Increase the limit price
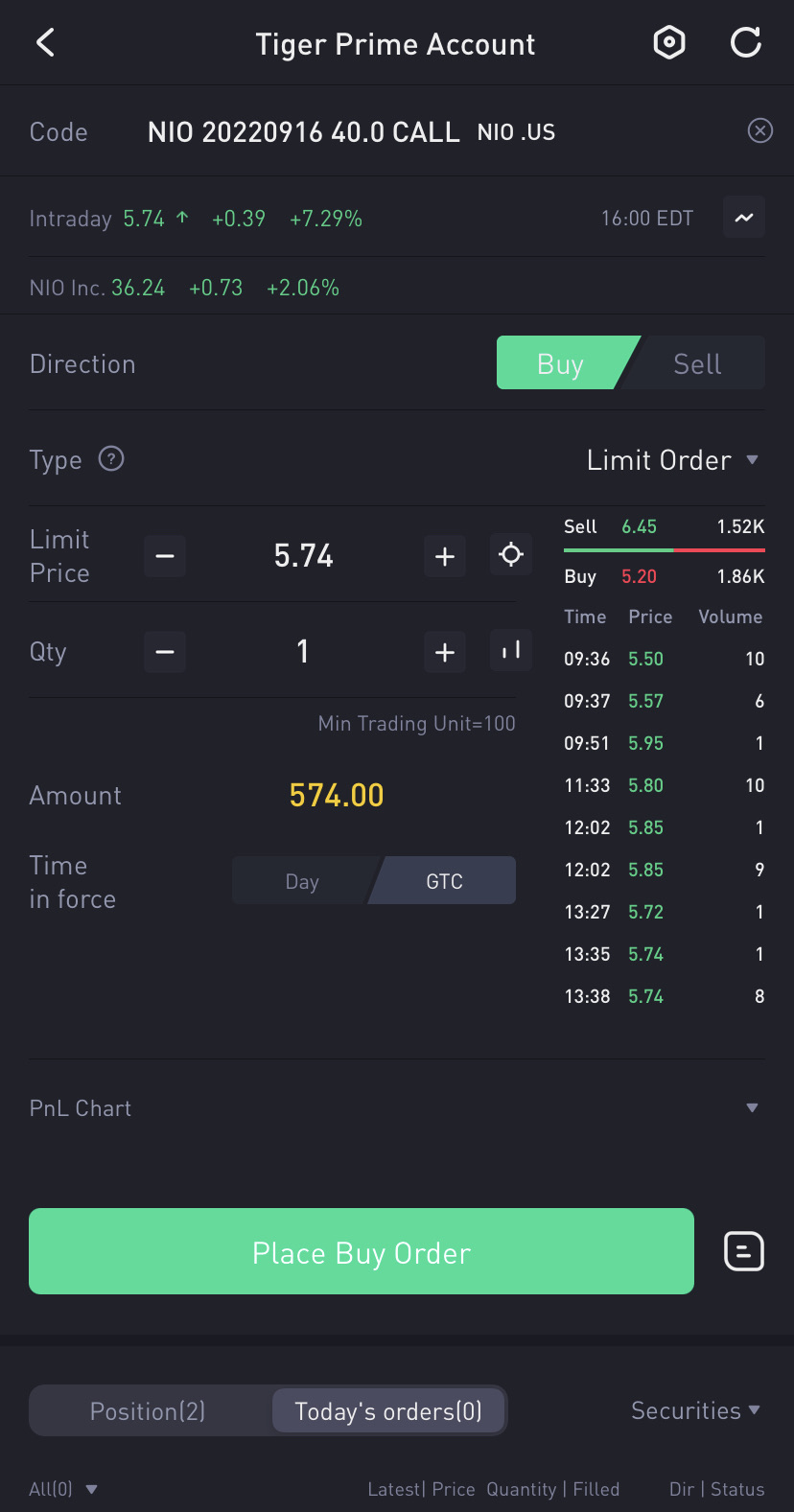 pos(445,556)
